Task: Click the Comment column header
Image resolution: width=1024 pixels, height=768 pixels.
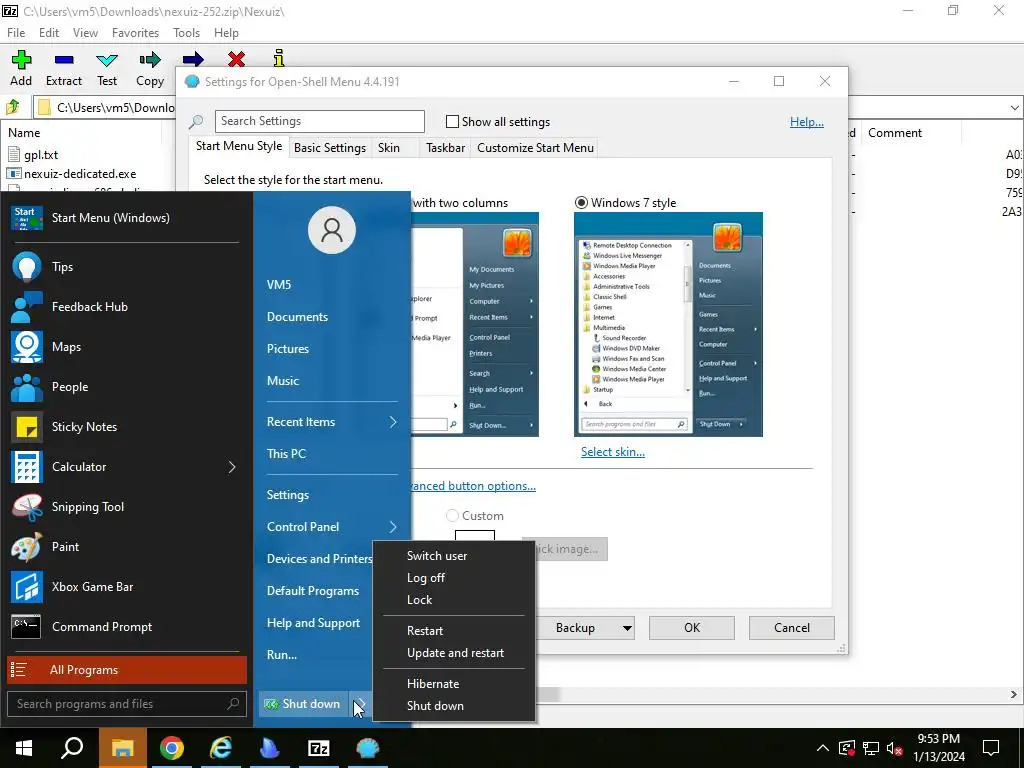Action: 895,133
